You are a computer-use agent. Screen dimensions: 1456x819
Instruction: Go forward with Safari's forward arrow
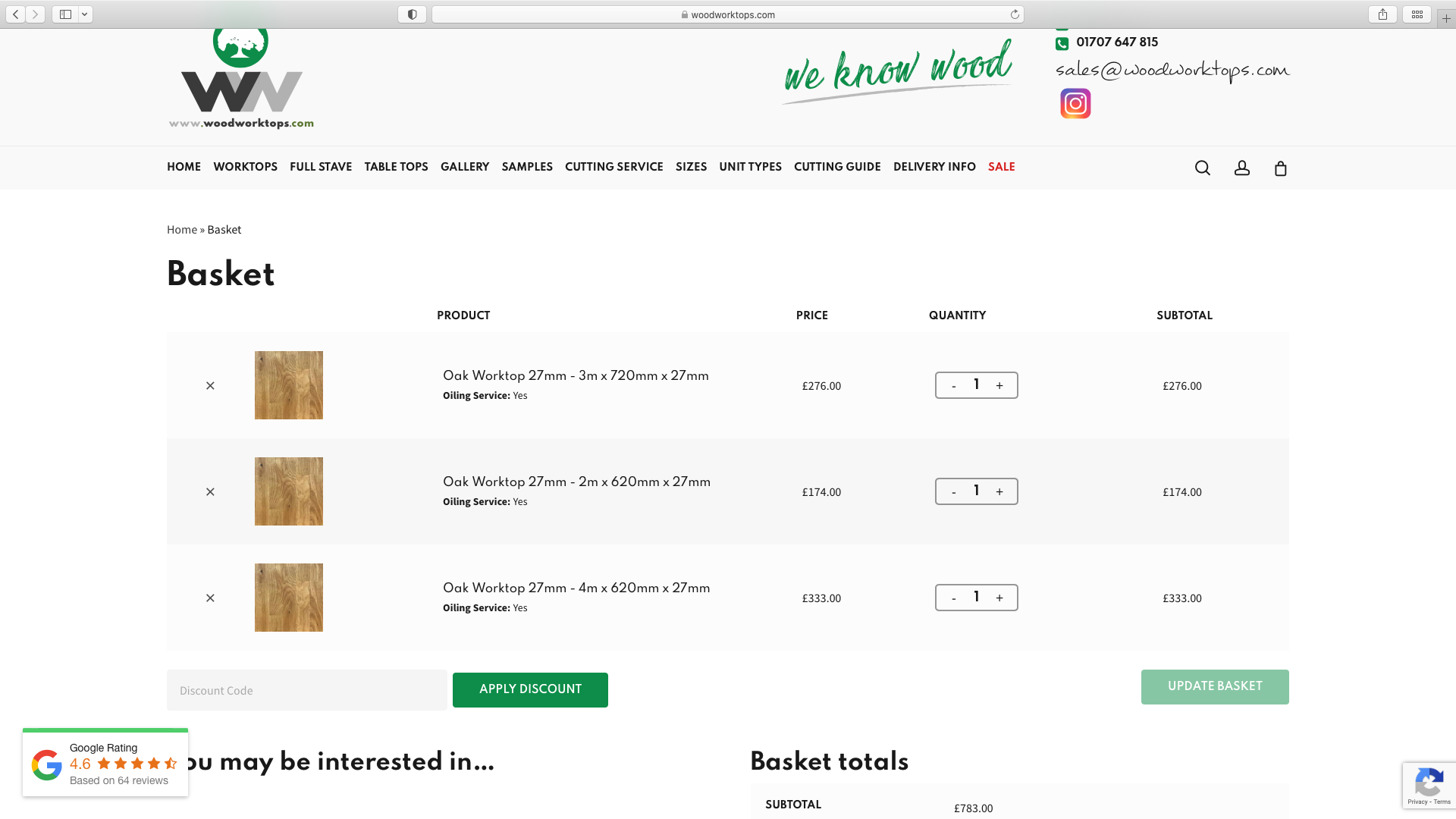pyautogui.click(x=35, y=14)
